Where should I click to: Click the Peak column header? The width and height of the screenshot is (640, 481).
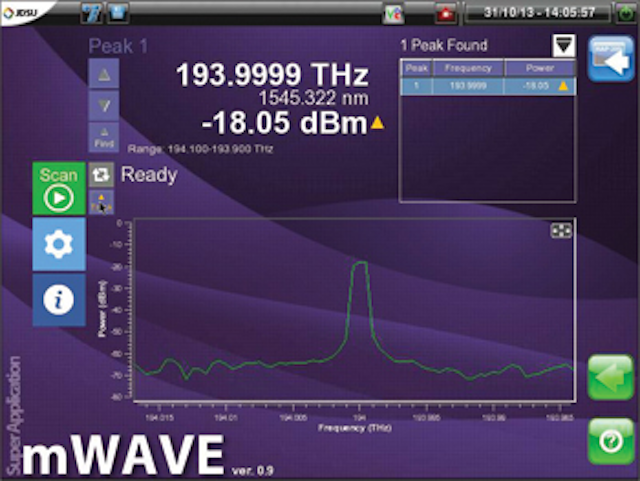pyautogui.click(x=417, y=68)
